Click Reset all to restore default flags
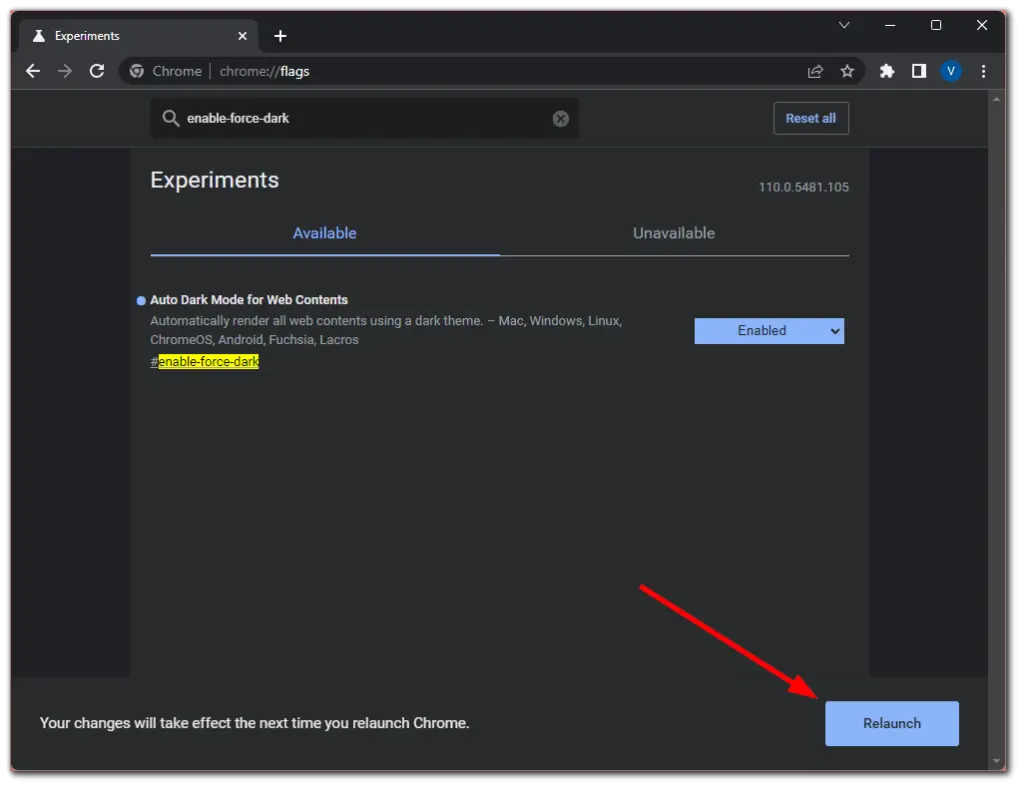The image size is (1024, 789). 810,117
